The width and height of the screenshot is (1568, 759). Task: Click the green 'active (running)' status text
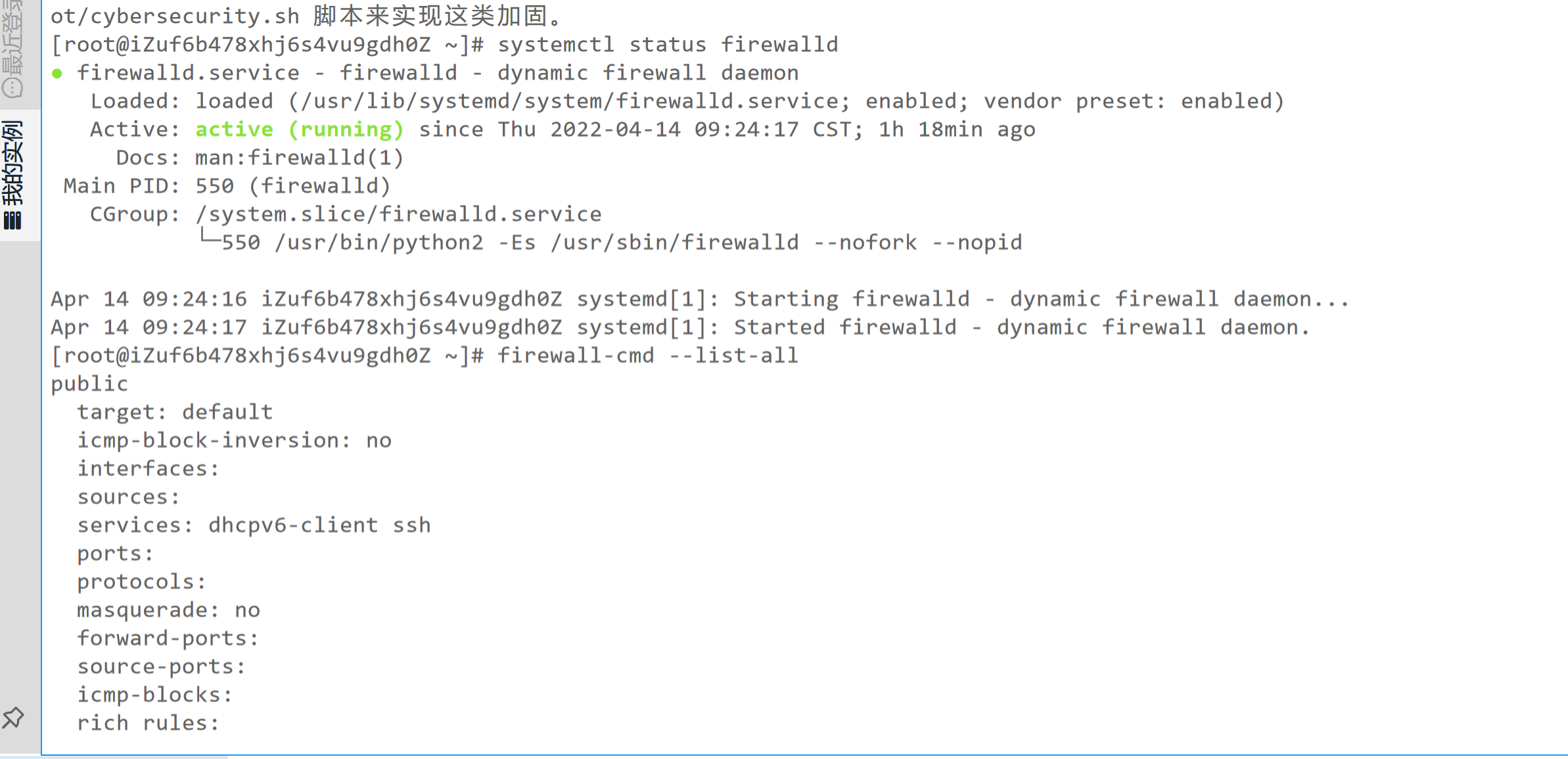[300, 129]
